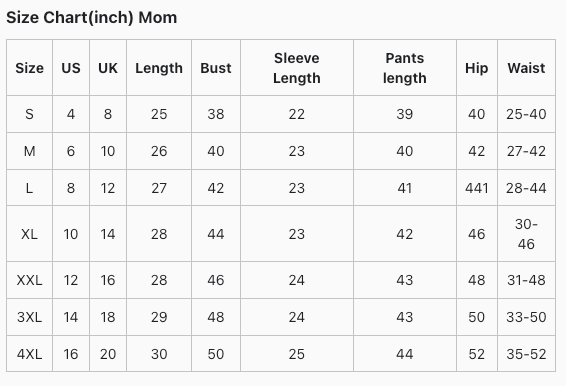Image resolution: width=566 pixels, height=386 pixels.
Task: Select the 3XL size cell
Action: tap(30, 317)
